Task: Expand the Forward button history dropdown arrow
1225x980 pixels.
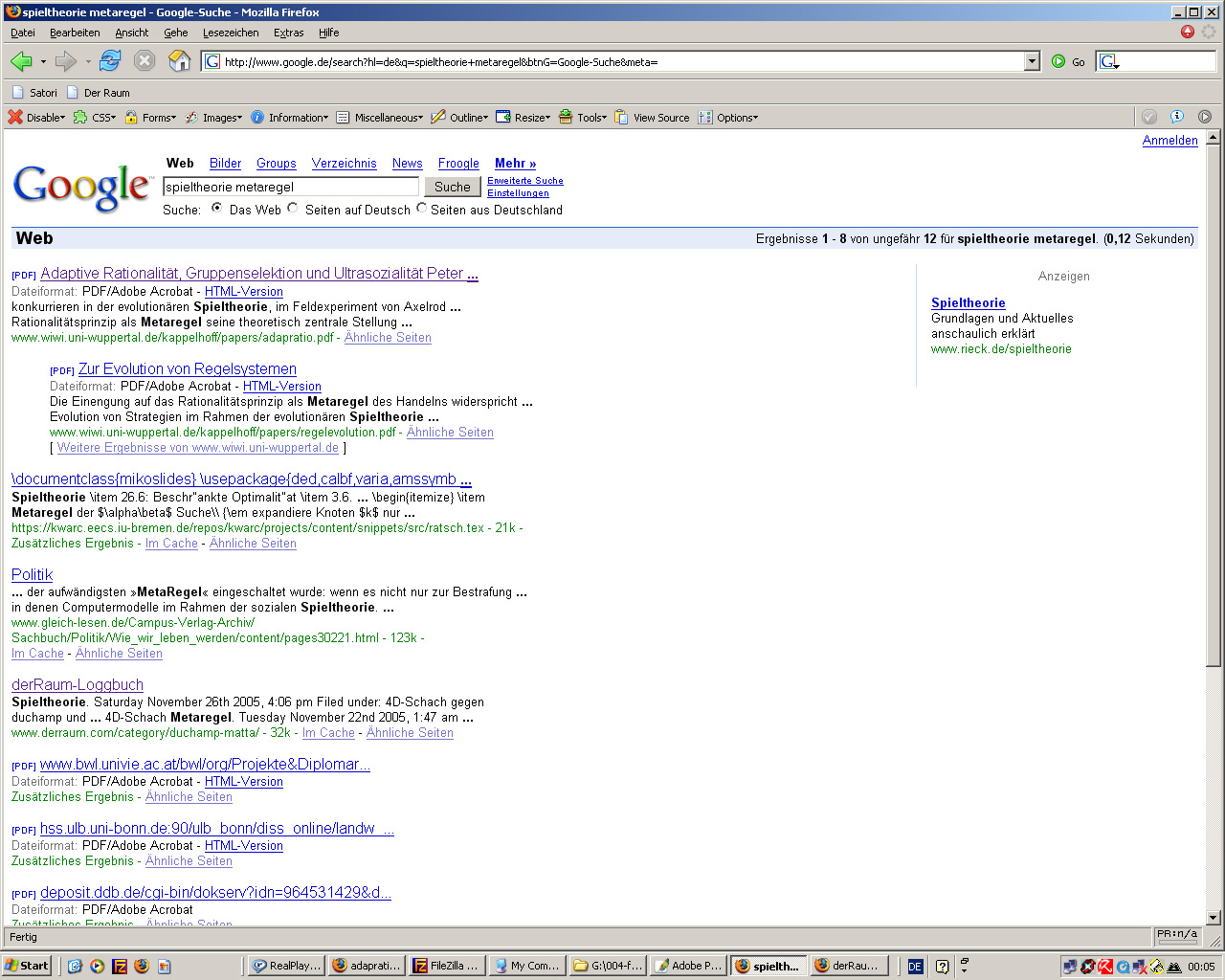Action: click(88, 61)
